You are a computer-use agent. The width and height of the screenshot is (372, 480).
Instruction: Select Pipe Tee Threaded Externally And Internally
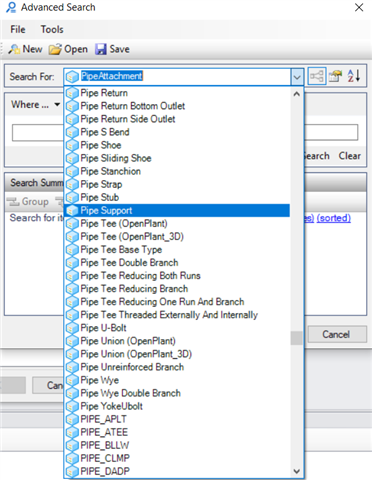click(177, 315)
